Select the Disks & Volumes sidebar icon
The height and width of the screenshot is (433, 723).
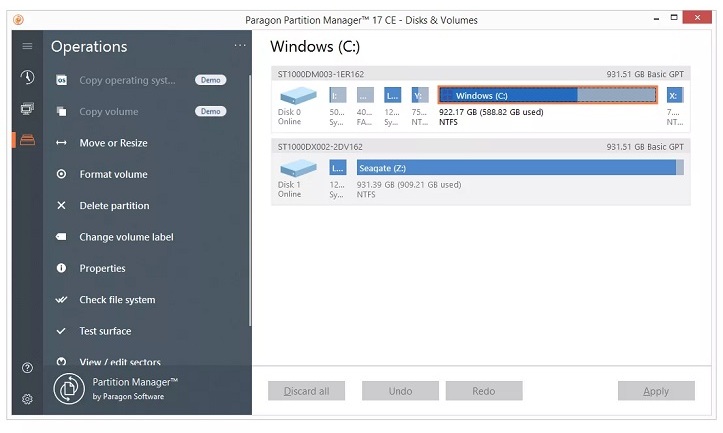pos(27,140)
